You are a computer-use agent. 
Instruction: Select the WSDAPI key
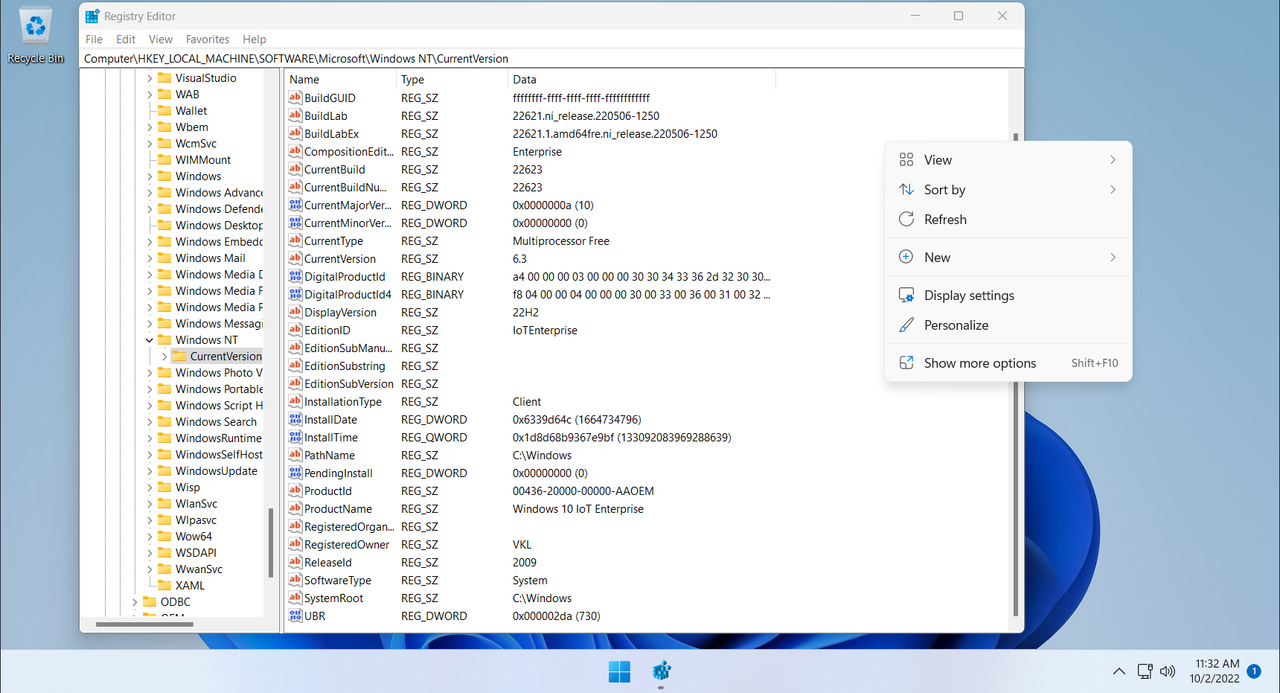[x=196, y=553]
